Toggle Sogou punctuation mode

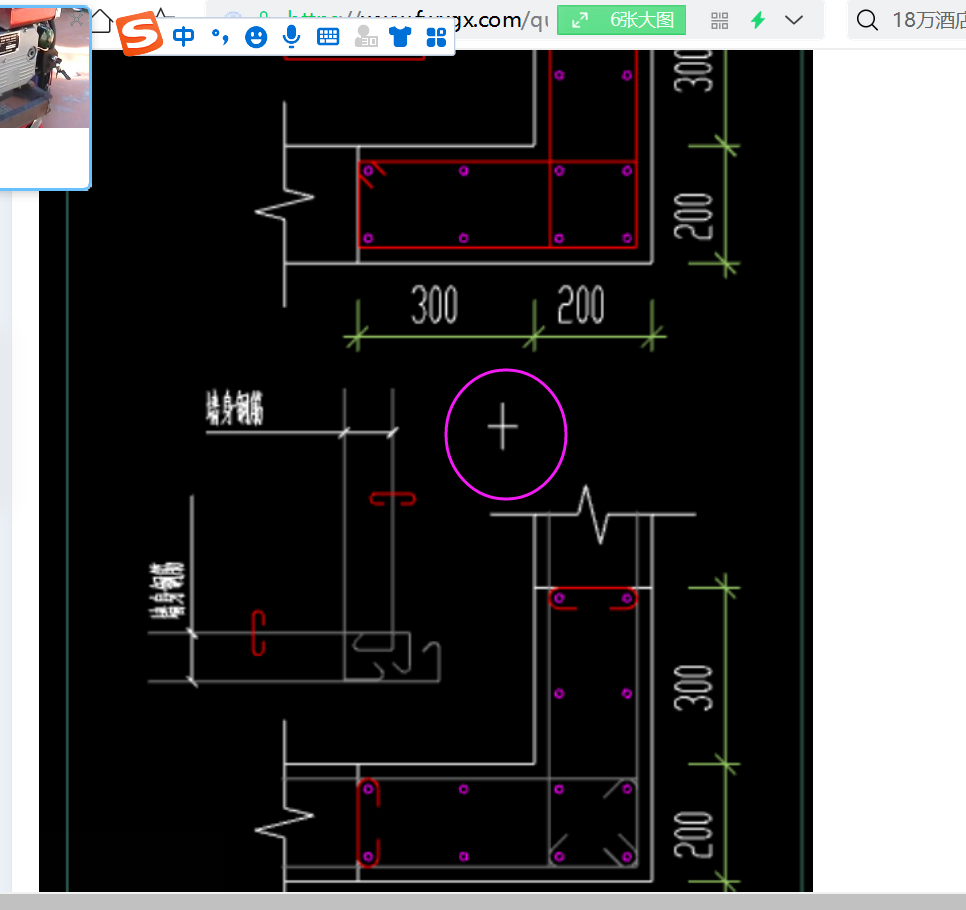coord(220,37)
